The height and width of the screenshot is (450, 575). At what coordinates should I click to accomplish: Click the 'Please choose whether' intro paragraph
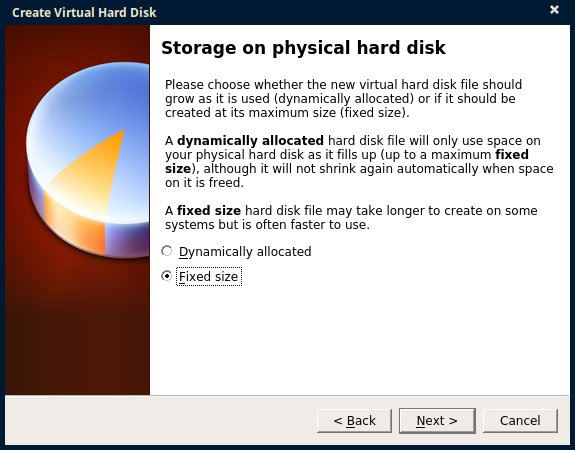(x=343, y=99)
